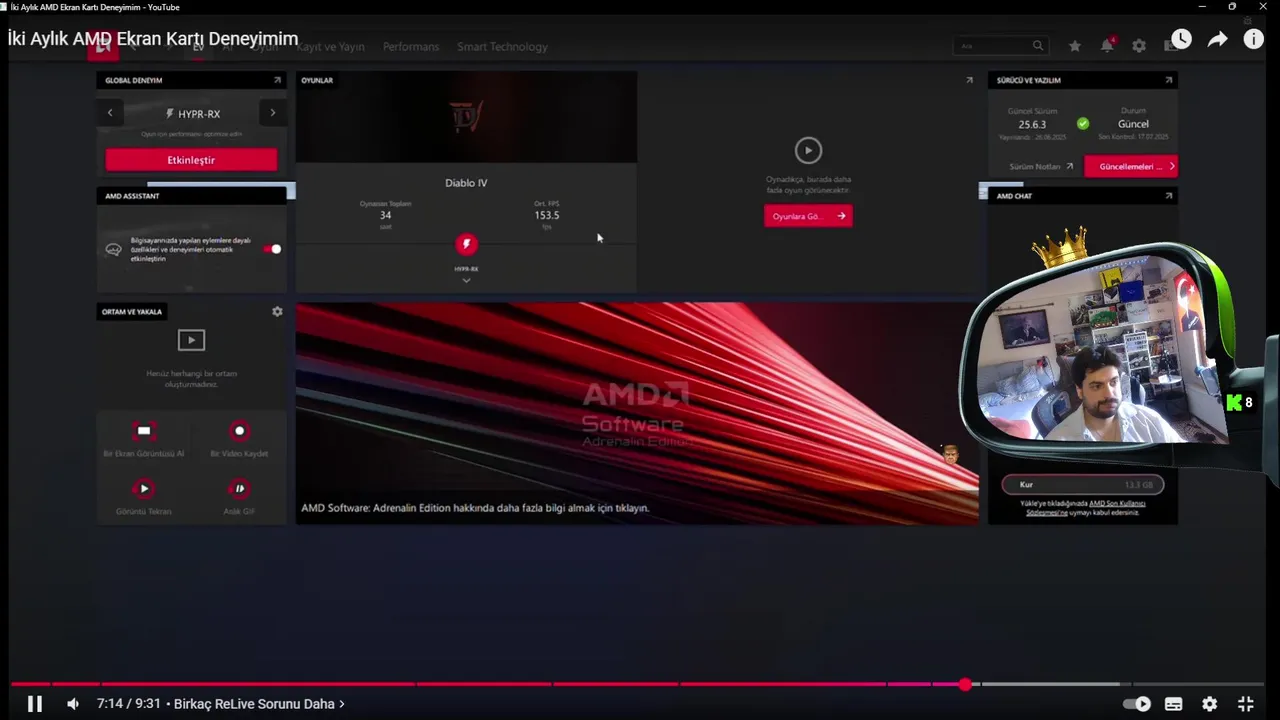
Task: Switch to the Kayıt ve Yayın tab
Action: (330, 47)
